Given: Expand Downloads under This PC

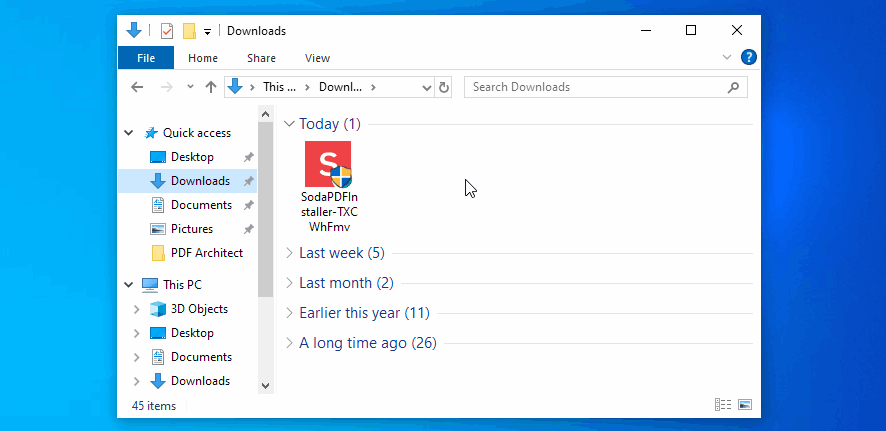Looking at the screenshot, I should pos(136,381).
